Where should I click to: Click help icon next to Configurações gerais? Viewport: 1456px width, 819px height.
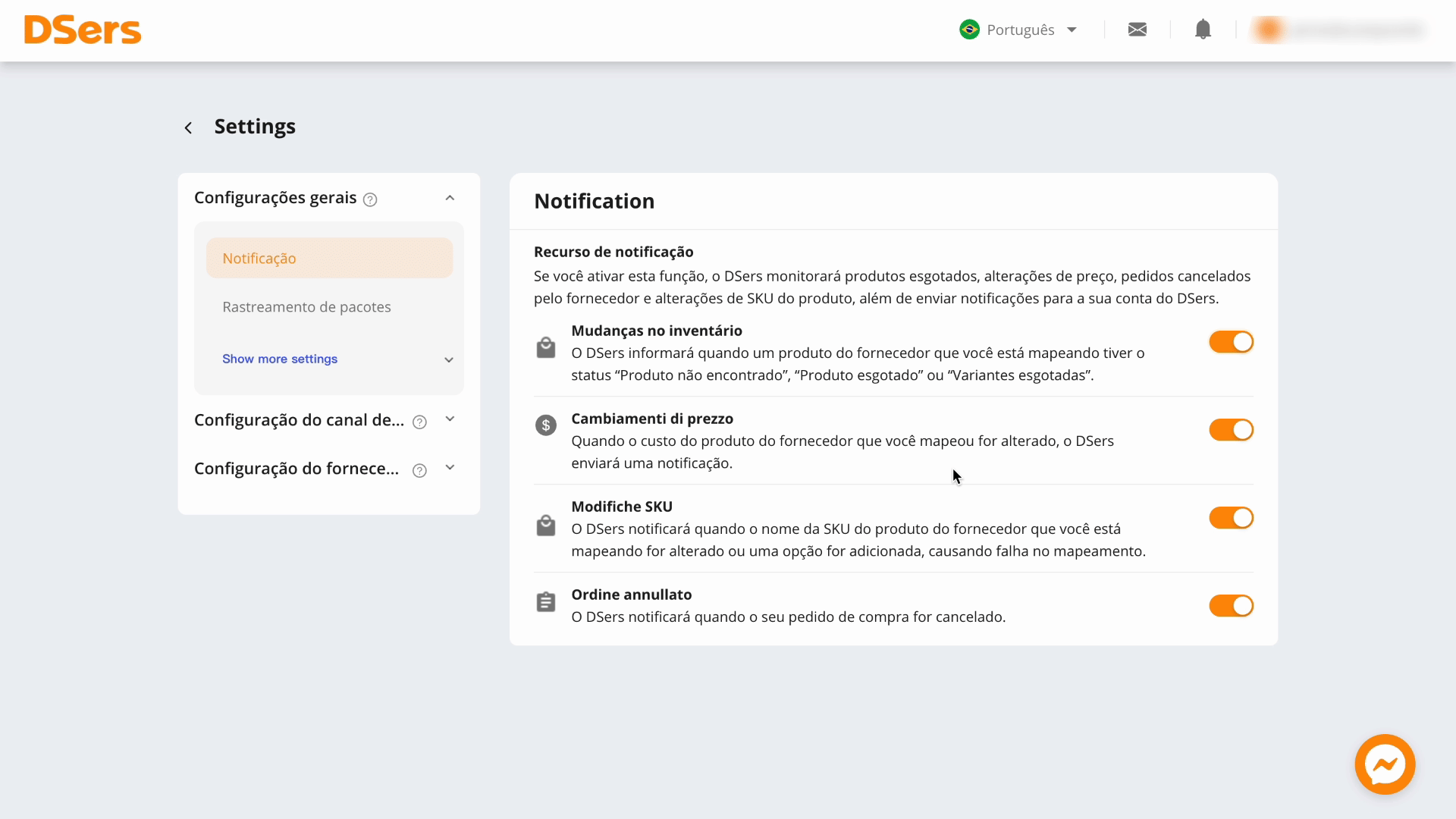[x=370, y=199]
